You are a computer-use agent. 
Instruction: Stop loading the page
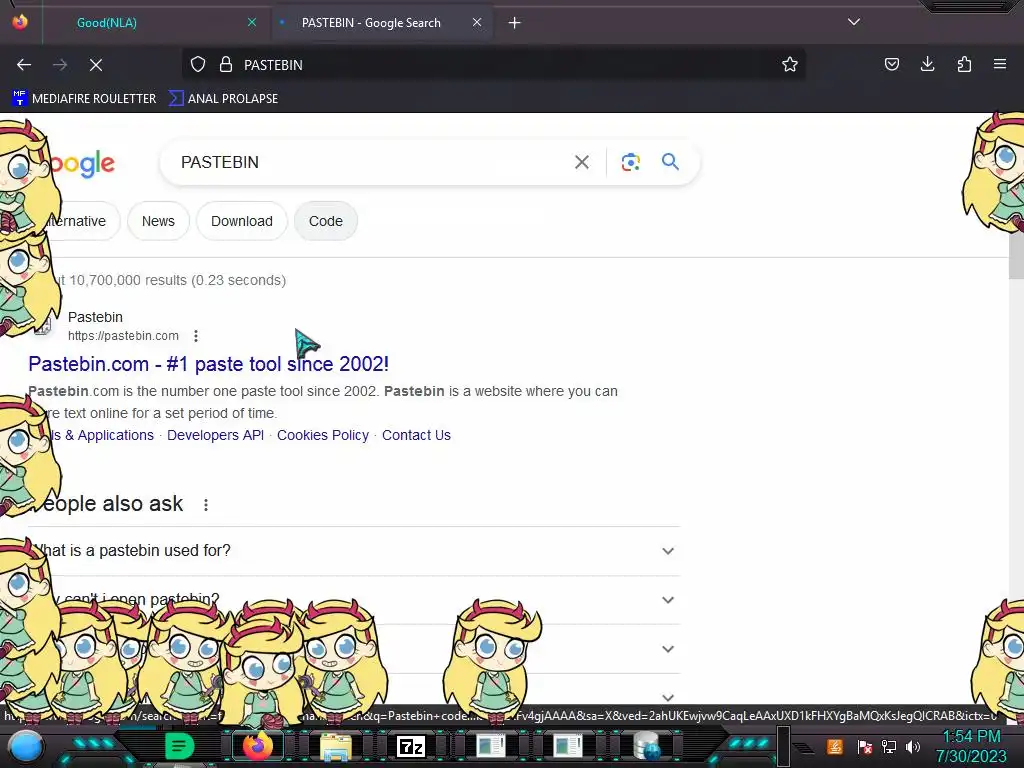pos(96,65)
